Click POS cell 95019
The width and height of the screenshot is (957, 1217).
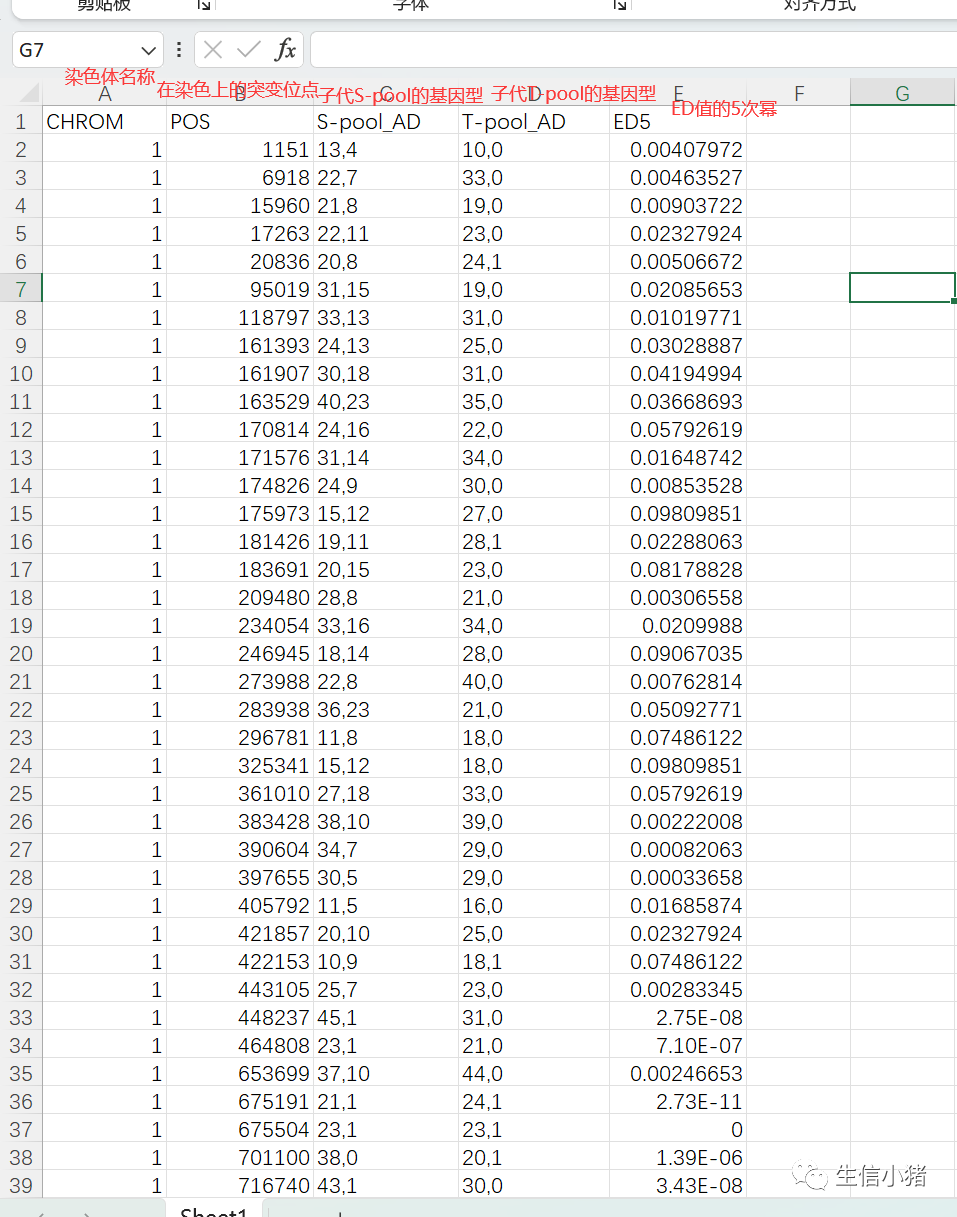[x=240, y=290]
